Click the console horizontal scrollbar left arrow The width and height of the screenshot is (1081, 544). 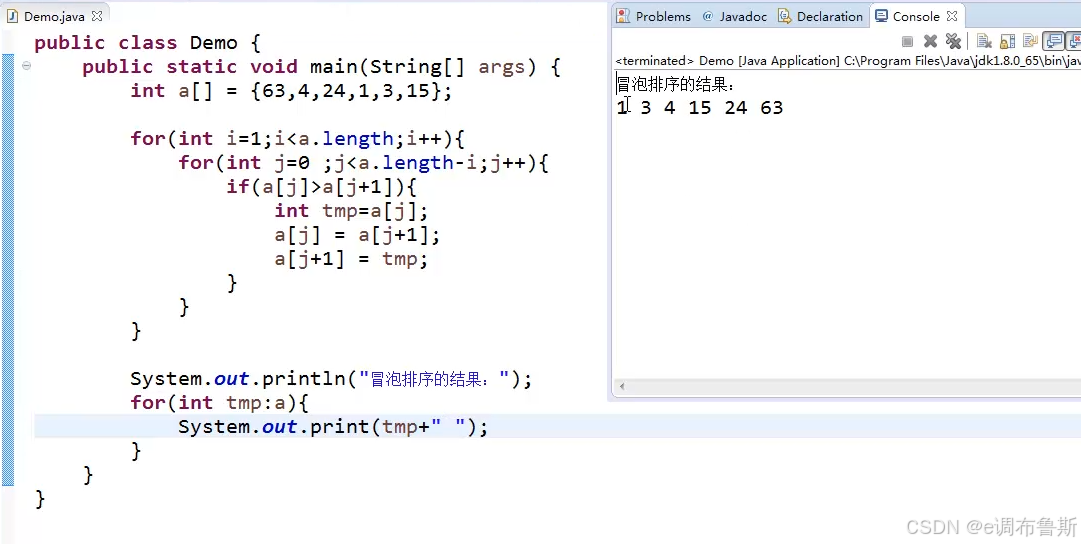coord(622,387)
